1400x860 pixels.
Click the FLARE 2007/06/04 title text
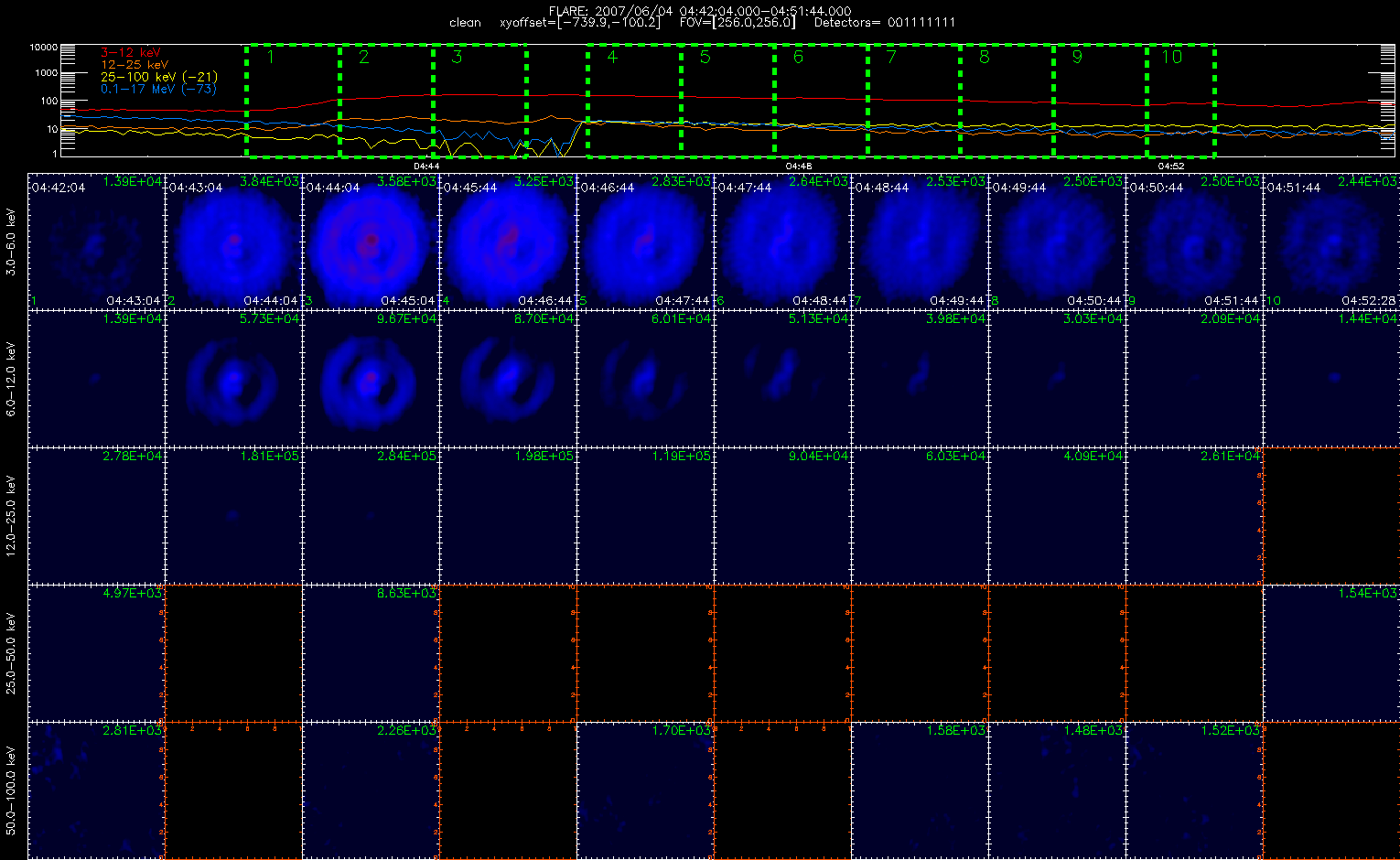(699, 11)
